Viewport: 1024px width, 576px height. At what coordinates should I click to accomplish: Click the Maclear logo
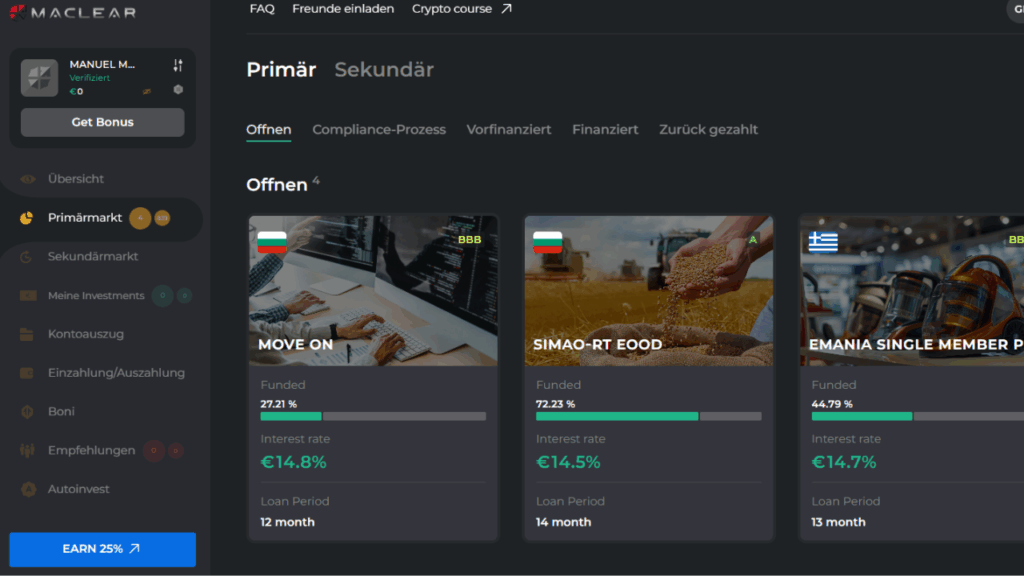tap(72, 12)
